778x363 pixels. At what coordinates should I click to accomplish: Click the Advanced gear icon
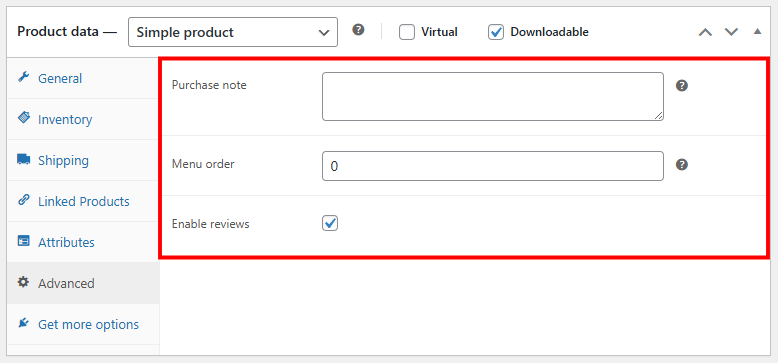point(23,282)
